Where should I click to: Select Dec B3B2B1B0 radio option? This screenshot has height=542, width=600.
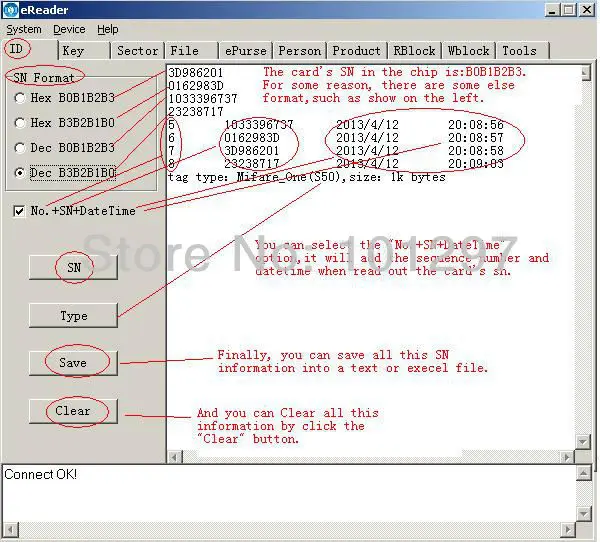(x=64, y=173)
